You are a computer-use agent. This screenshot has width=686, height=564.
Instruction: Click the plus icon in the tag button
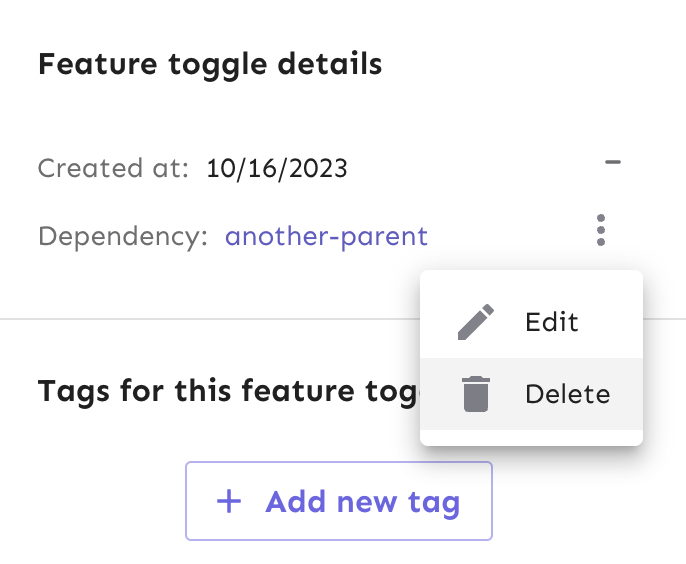[x=230, y=501]
